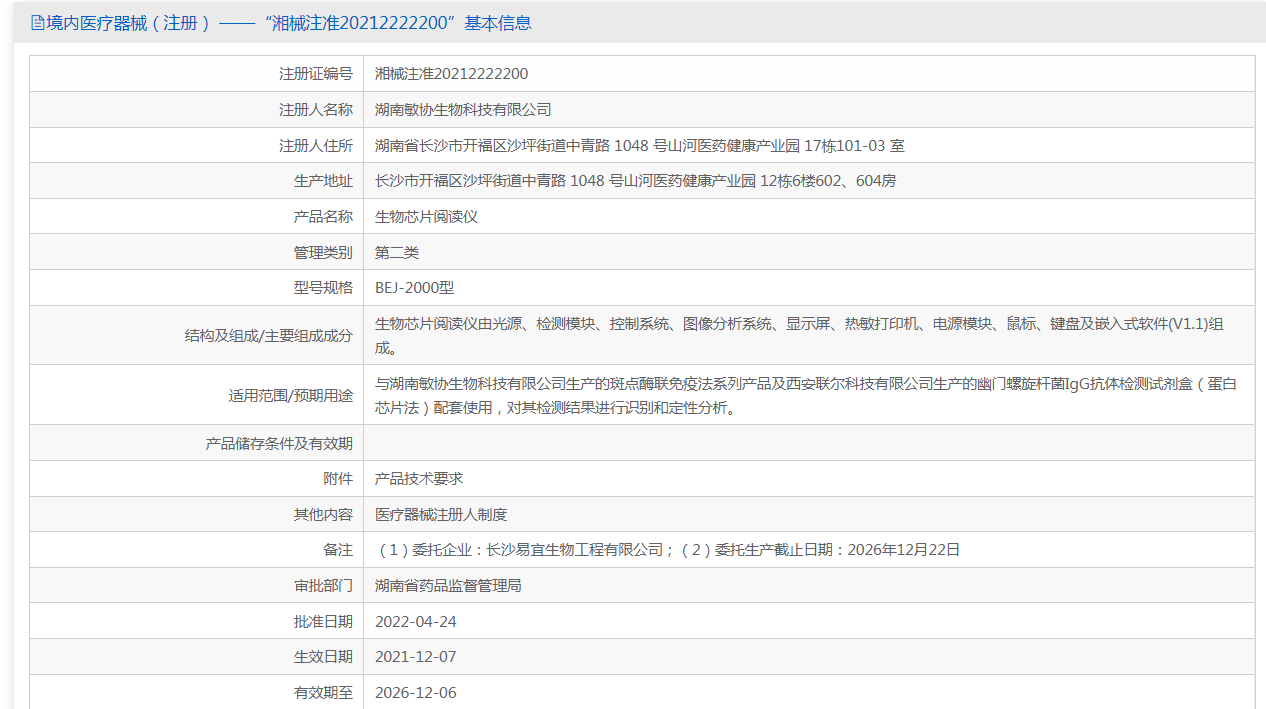The height and width of the screenshot is (709, 1266).
Task: Click the 型号规格 label
Action: coord(323,288)
